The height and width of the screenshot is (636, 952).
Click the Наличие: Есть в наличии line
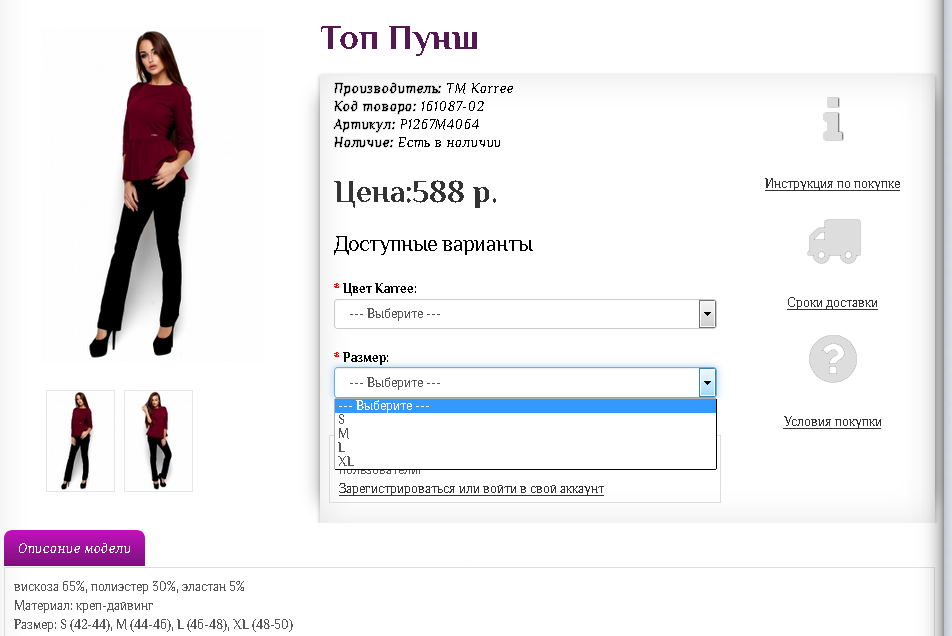tap(417, 143)
